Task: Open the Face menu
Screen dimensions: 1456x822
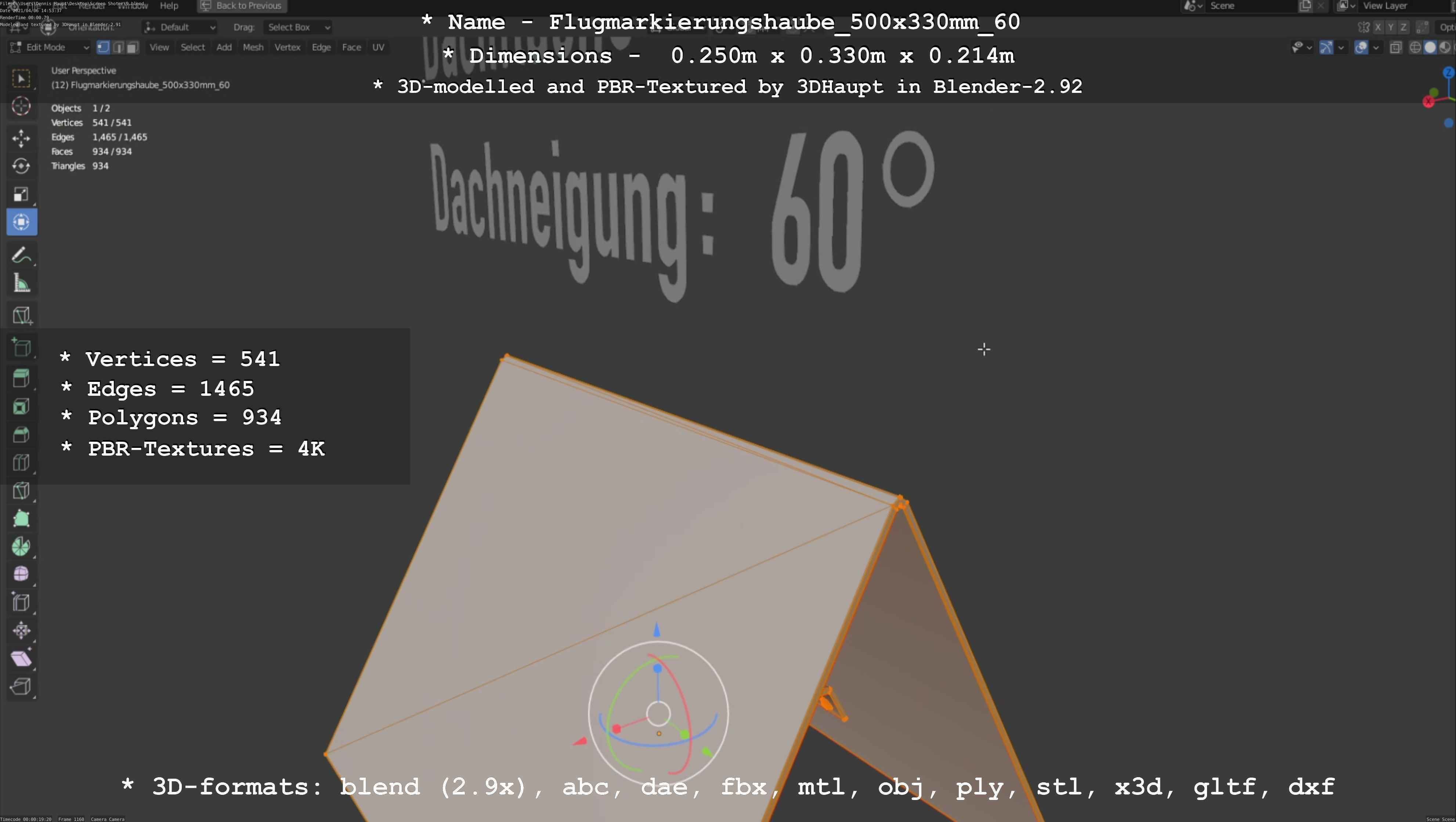Action: click(351, 47)
